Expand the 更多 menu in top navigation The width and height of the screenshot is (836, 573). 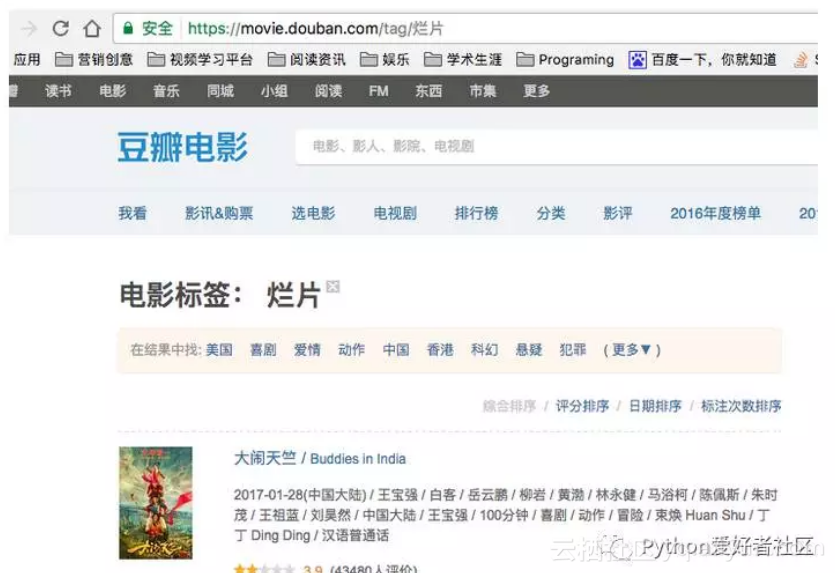[536, 91]
